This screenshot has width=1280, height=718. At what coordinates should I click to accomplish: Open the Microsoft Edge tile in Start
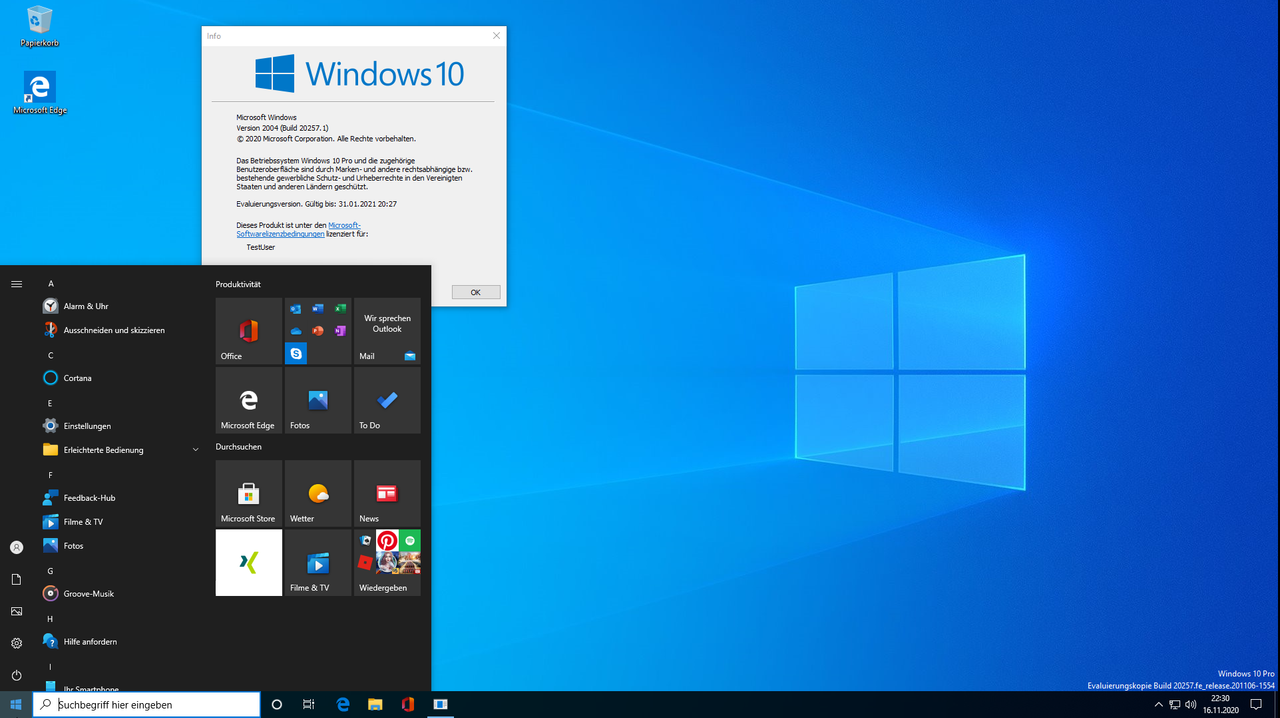pyautogui.click(x=249, y=400)
